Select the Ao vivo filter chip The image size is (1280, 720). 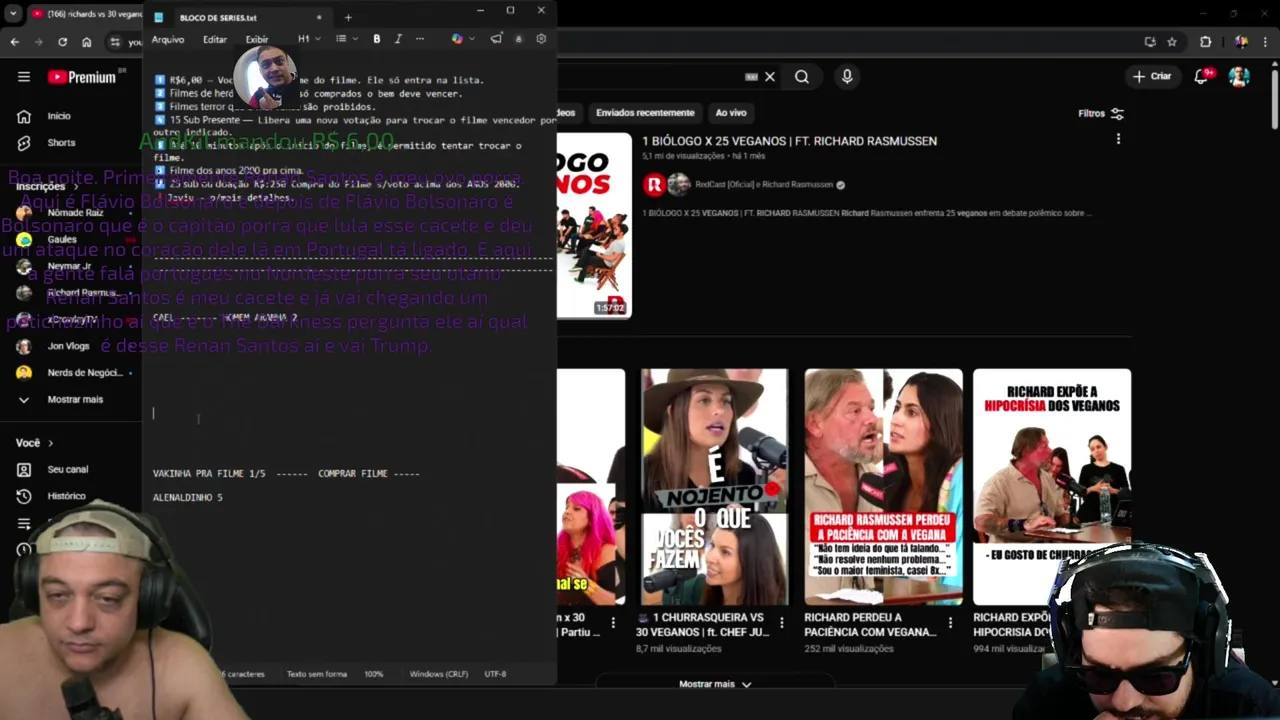coord(731,113)
